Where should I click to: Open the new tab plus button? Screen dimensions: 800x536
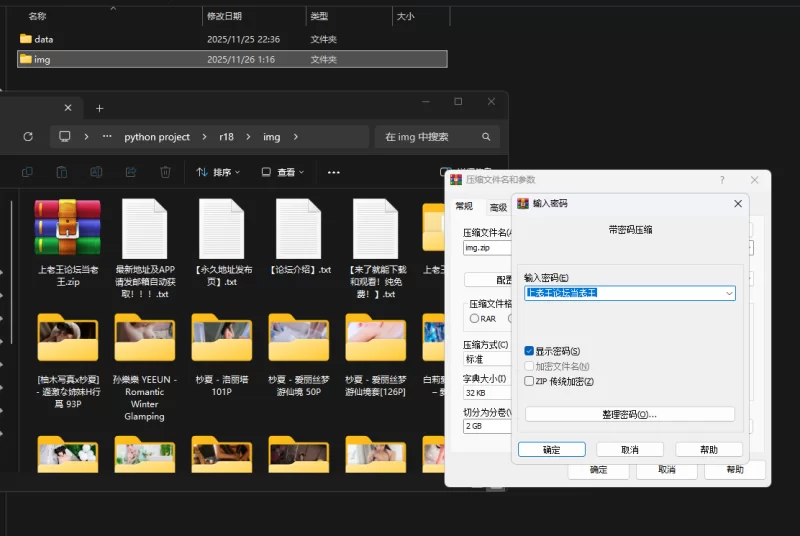[99, 108]
